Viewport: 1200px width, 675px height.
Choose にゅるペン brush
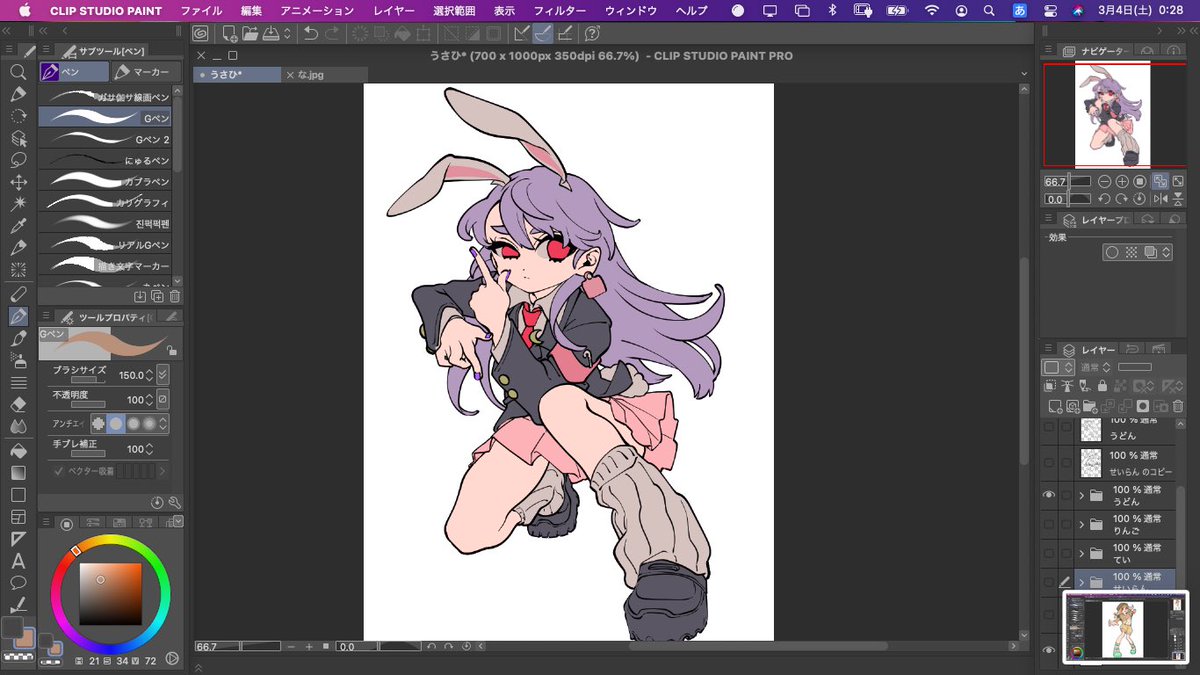105,160
